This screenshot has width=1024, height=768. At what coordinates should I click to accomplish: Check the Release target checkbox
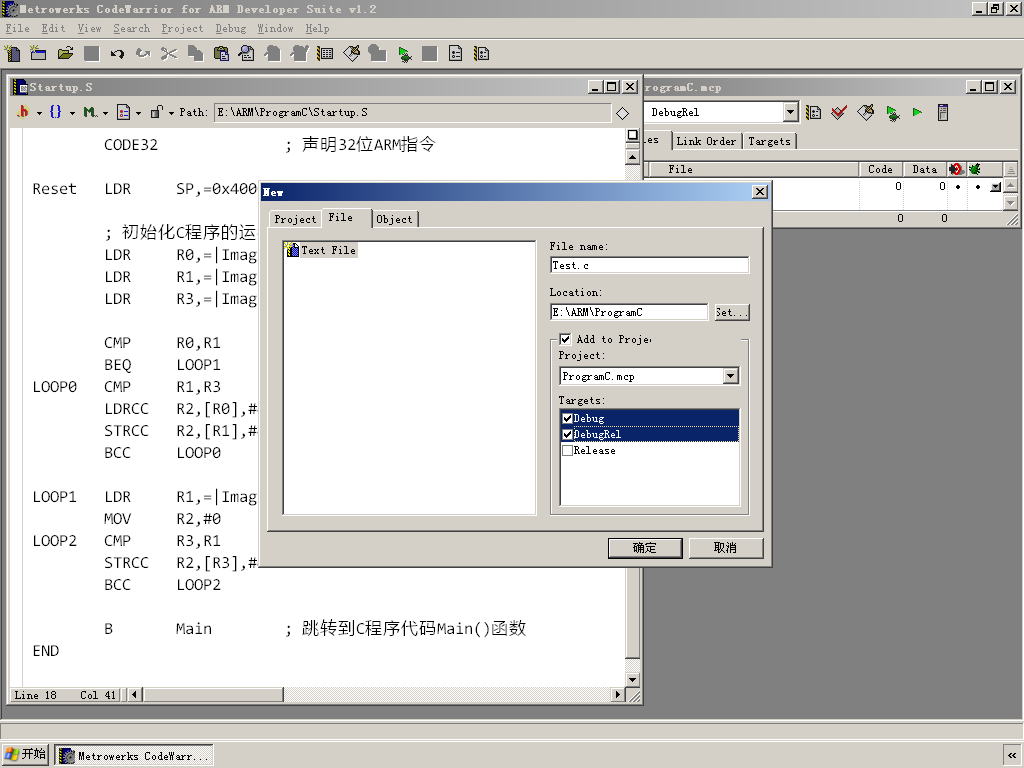pyautogui.click(x=568, y=451)
